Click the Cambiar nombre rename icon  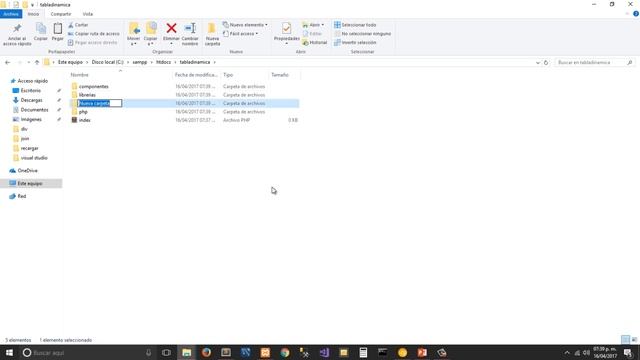(190, 29)
